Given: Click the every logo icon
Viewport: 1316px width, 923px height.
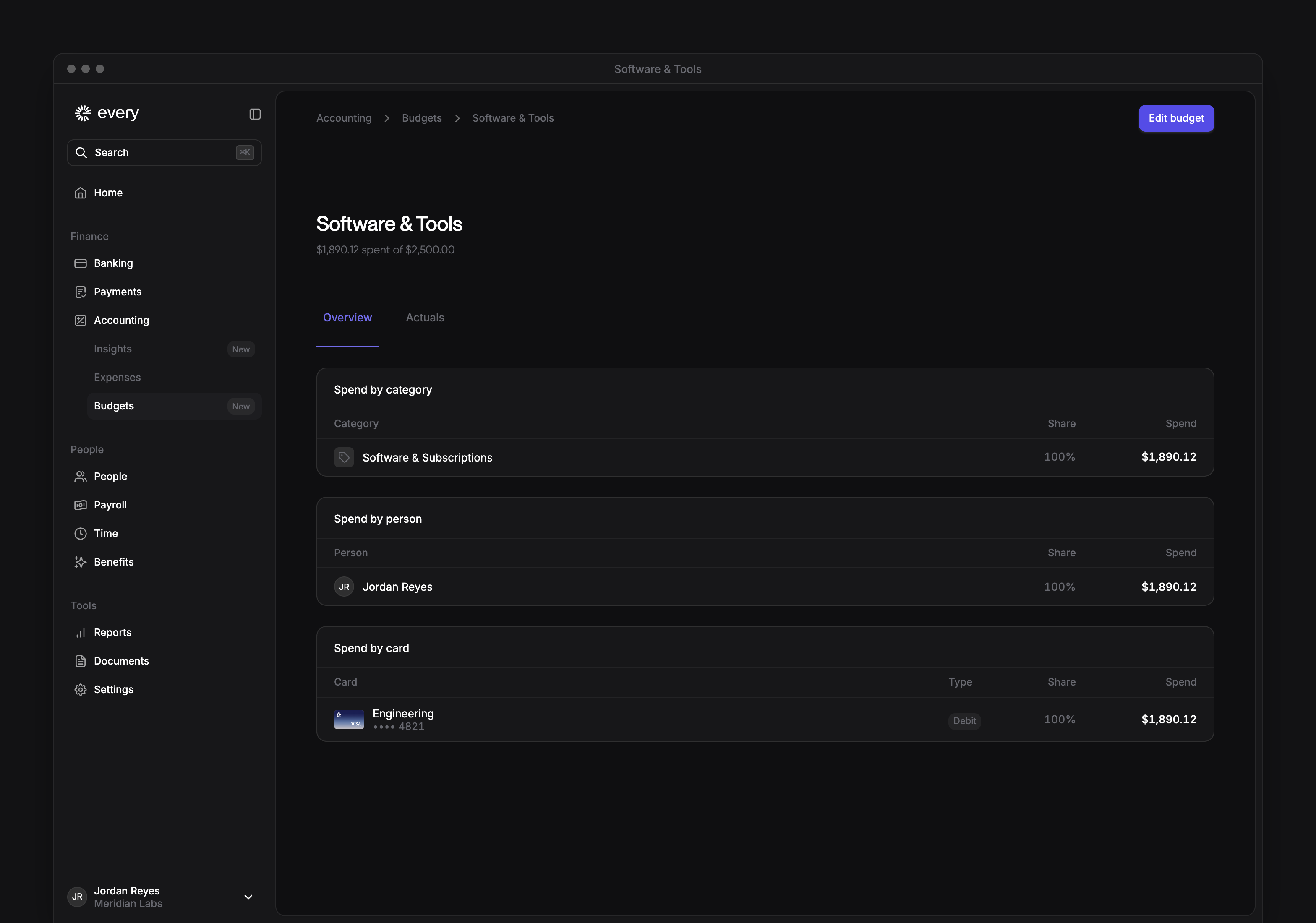Looking at the screenshot, I should (x=83, y=113).
